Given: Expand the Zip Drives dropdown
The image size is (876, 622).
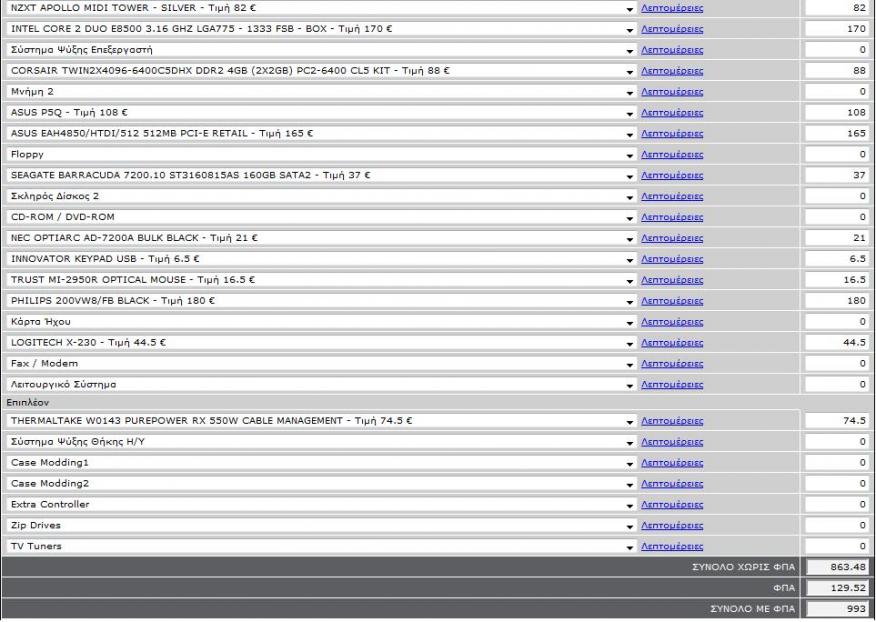Looking at the screenshot, I should (x=320, y=525).
